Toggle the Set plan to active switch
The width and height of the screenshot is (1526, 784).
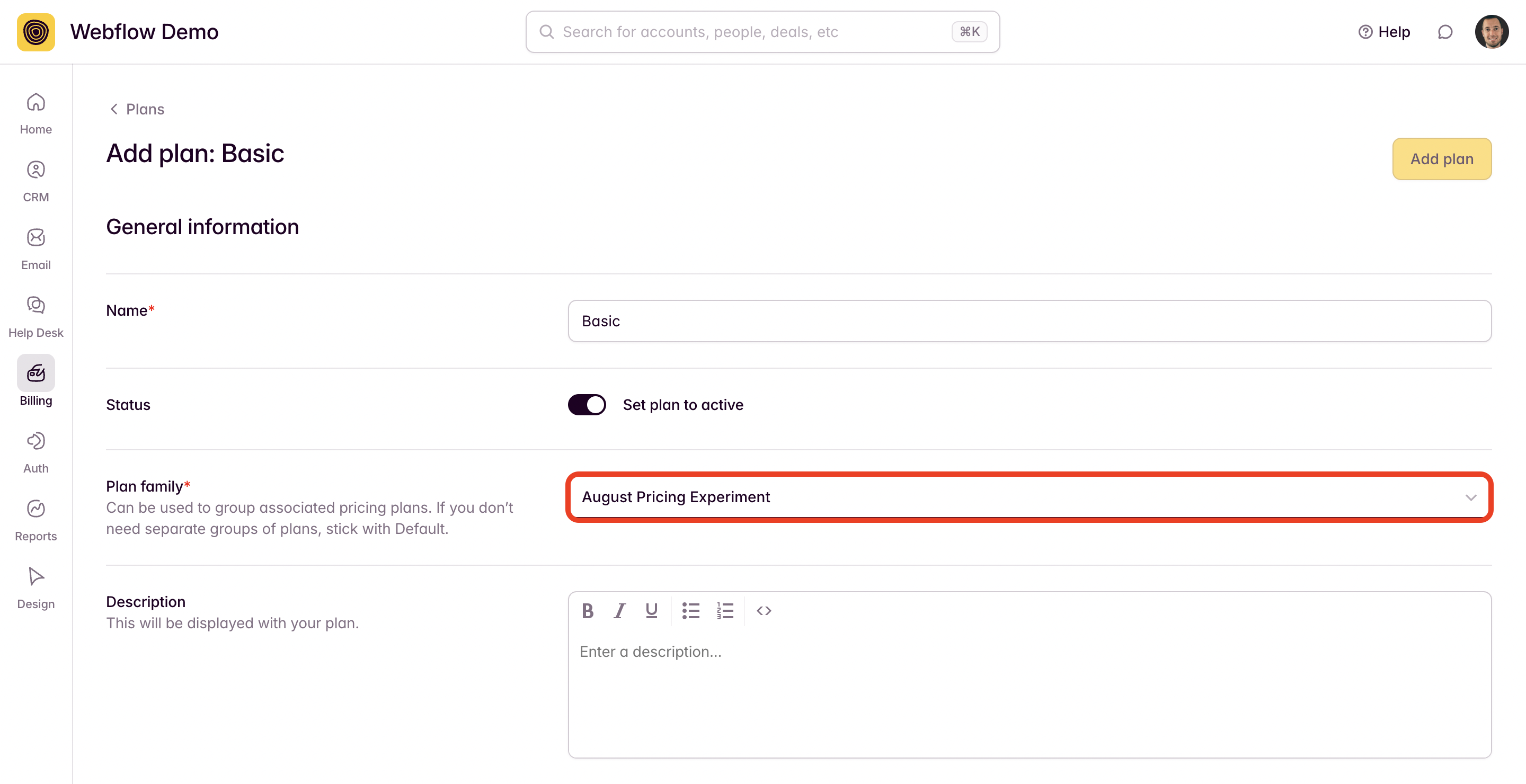pos(587,405)
